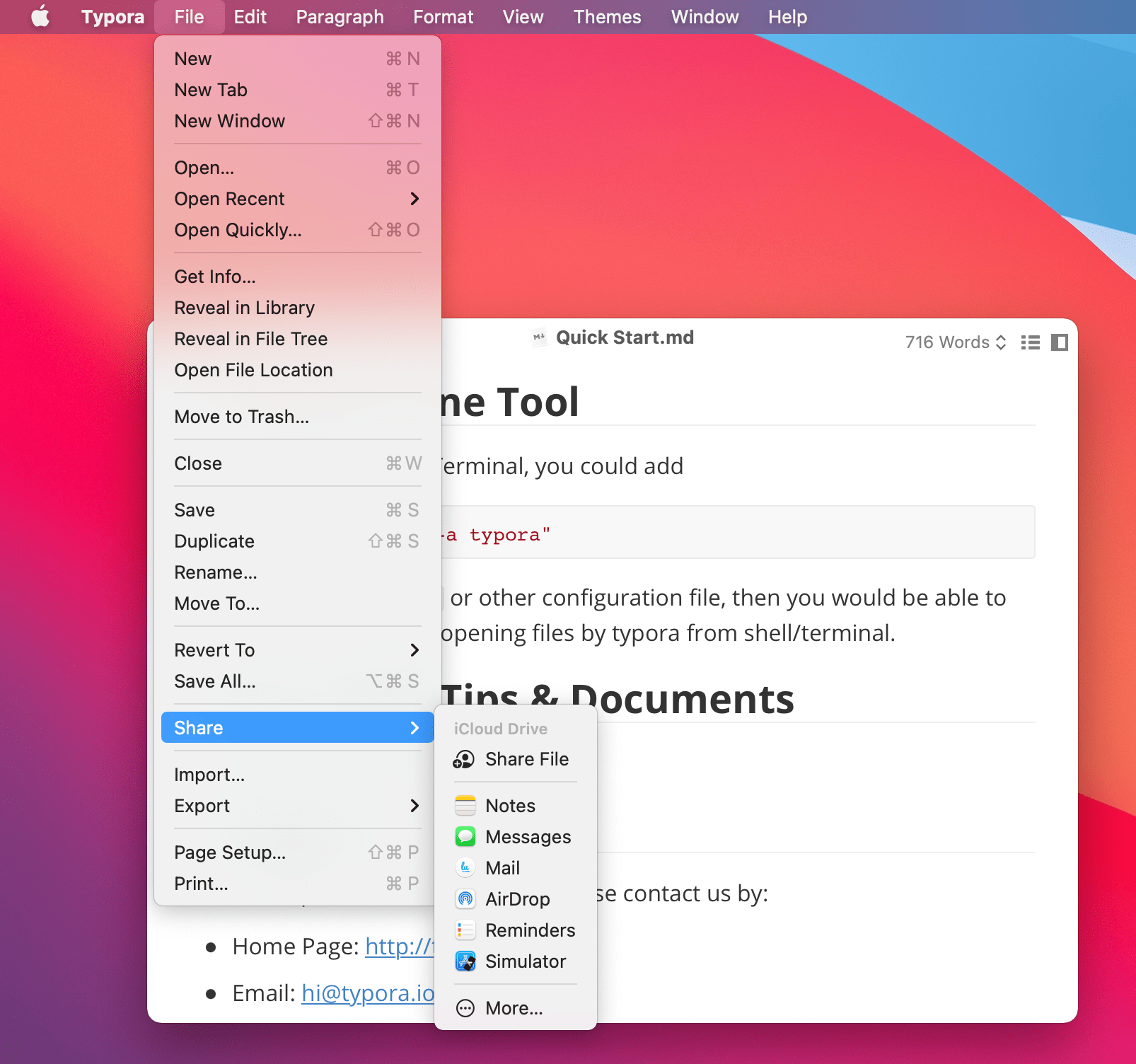Viewport: 1136px width, 1064px height.
Task: Share the file to the Notes app
Action: (x=515, y=806)
